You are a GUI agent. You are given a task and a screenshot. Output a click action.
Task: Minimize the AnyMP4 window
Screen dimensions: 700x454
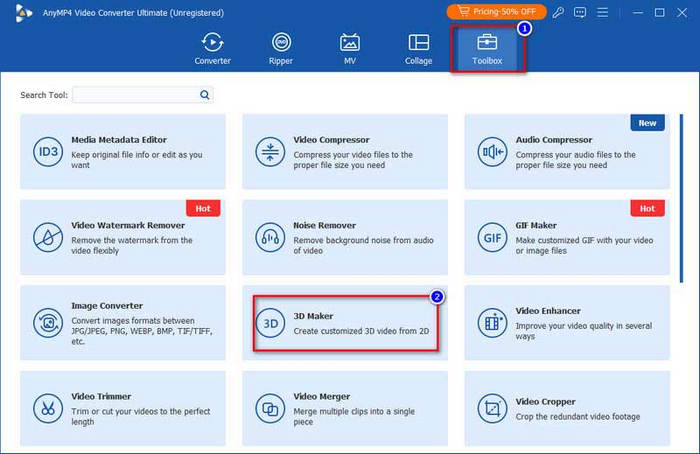(638, 12)
